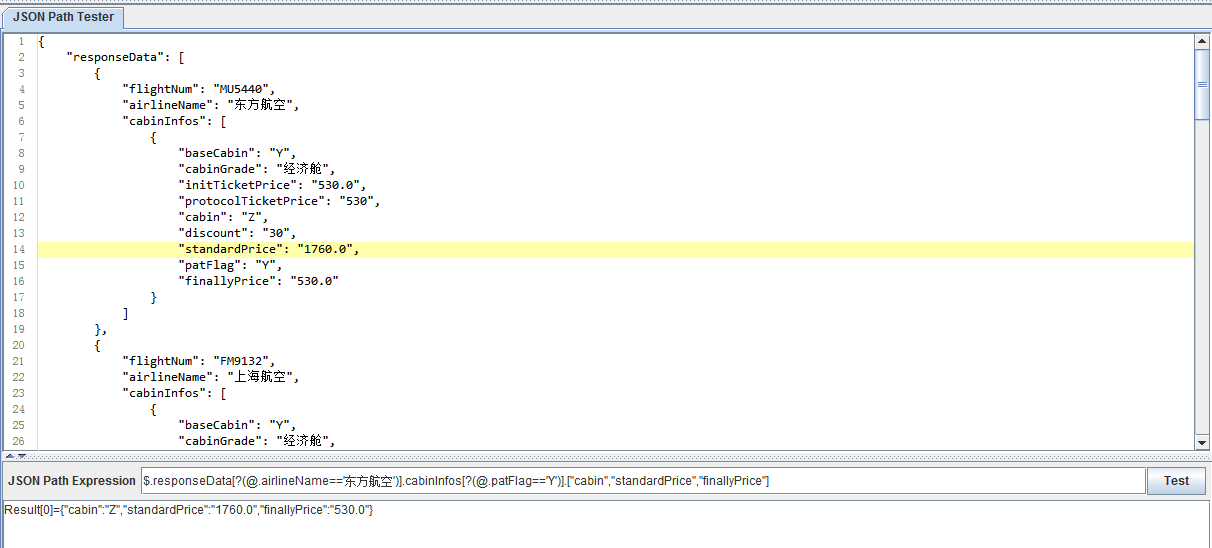Click "cabinInfos": [ on line 23
Screen dimensions: 1212x548
(175, 393)
